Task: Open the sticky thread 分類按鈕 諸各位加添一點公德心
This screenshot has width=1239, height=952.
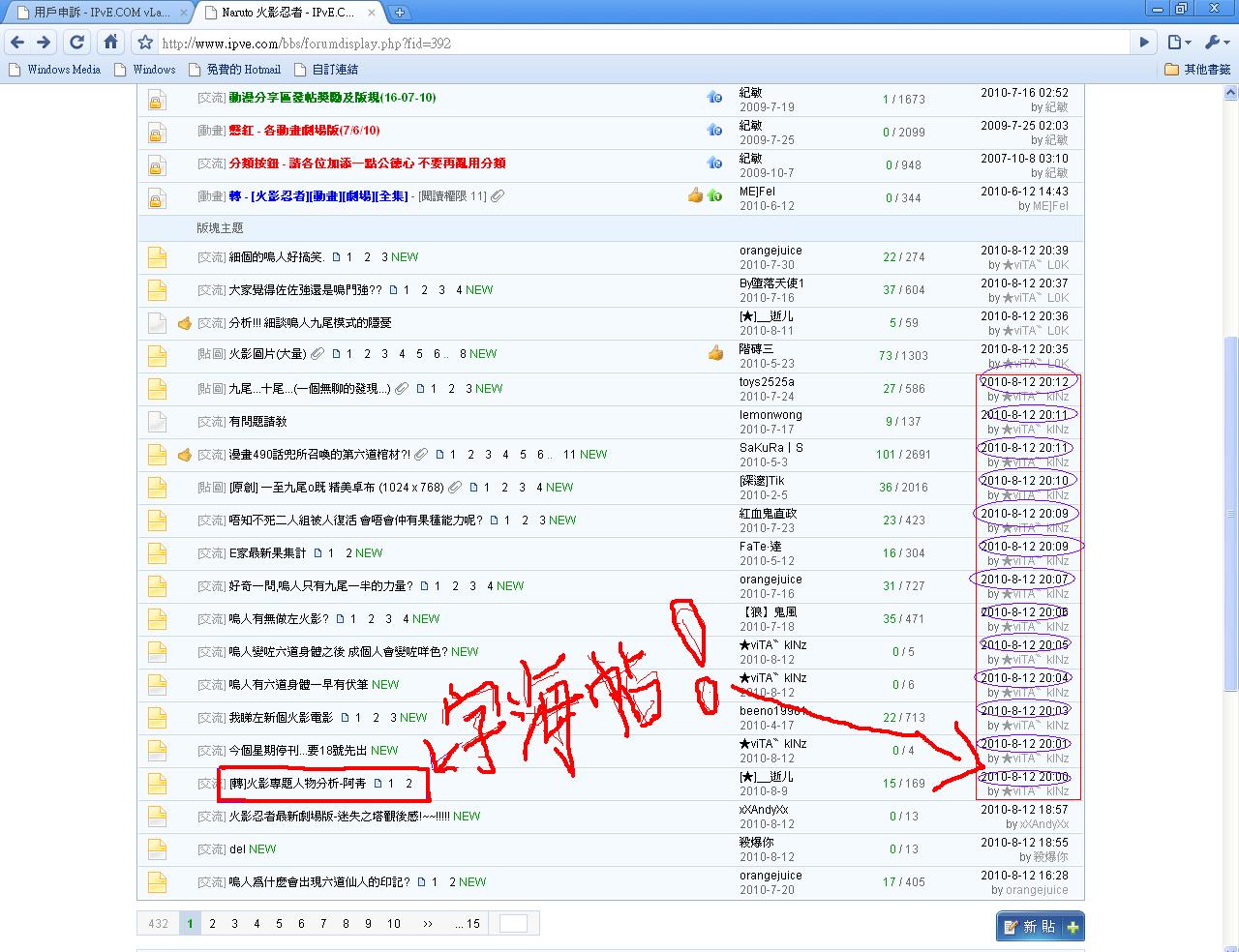Action: (367, 164)
